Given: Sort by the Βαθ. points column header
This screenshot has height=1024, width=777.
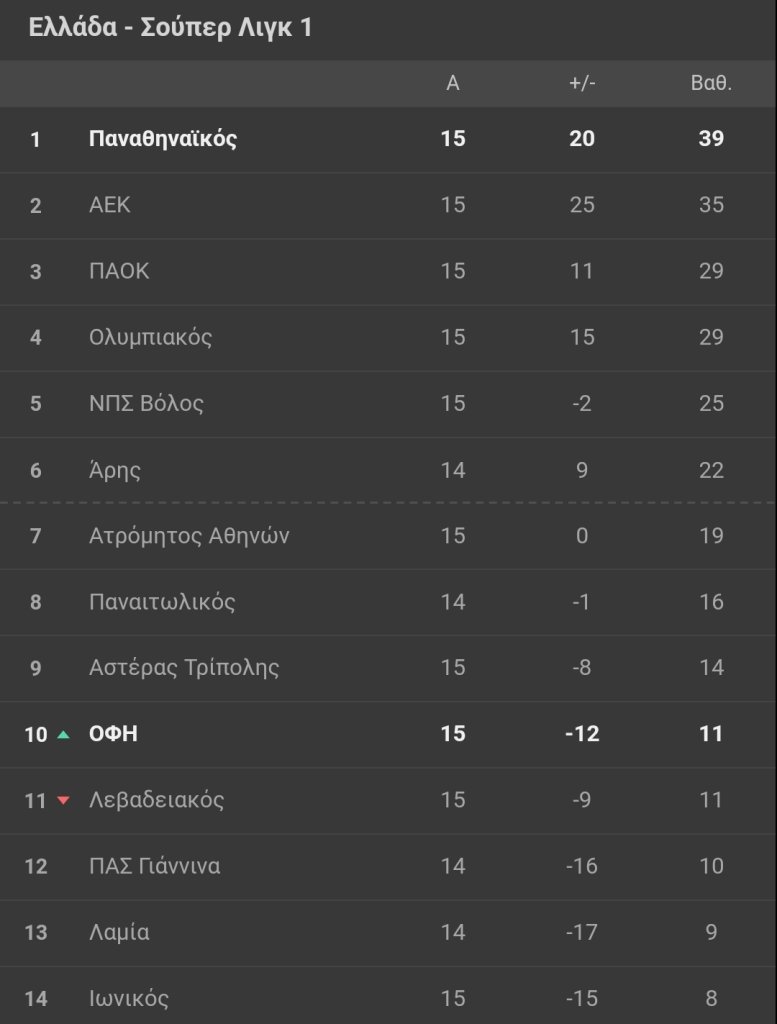Looking at the screenshot, I should [711, 84].
